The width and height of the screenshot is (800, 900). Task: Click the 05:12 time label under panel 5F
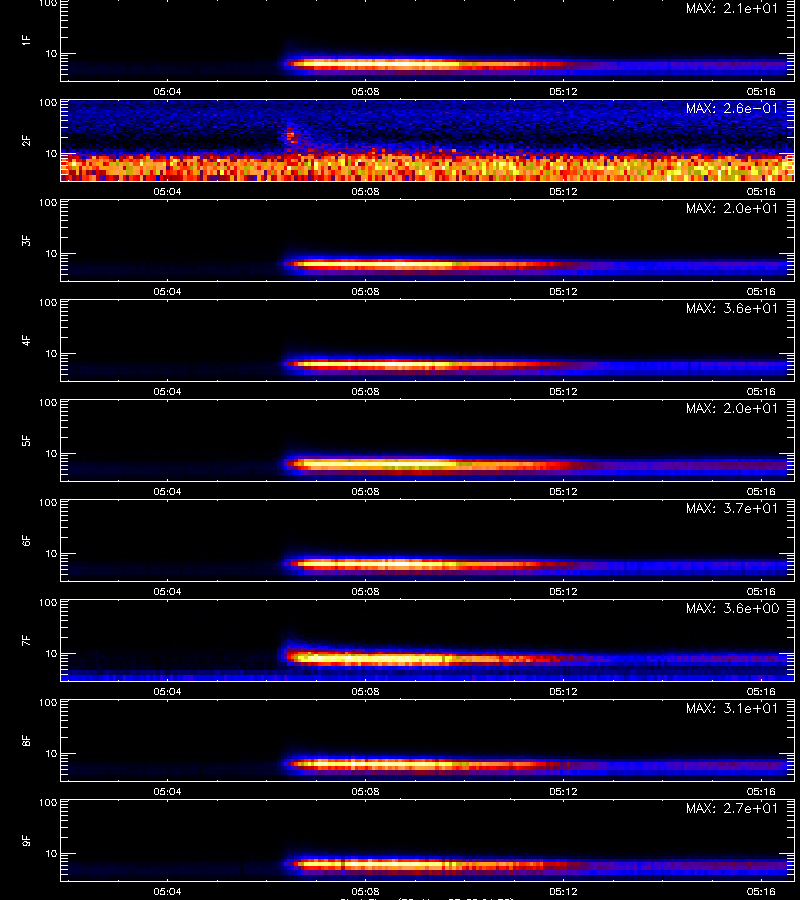click(x=563, y=491)
